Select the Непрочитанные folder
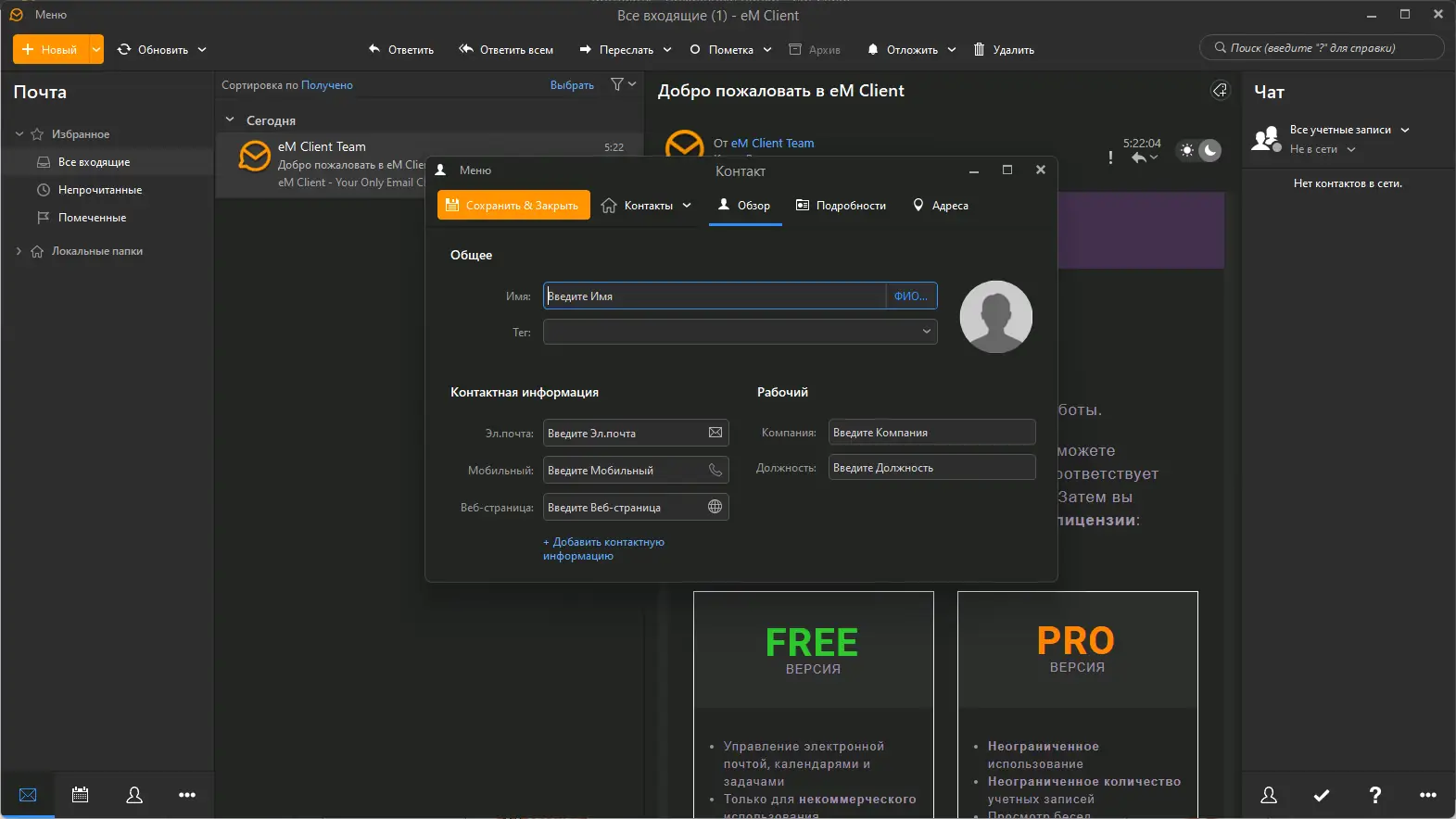Screen dimensions: 1456x819 click(x=108, y=190)
